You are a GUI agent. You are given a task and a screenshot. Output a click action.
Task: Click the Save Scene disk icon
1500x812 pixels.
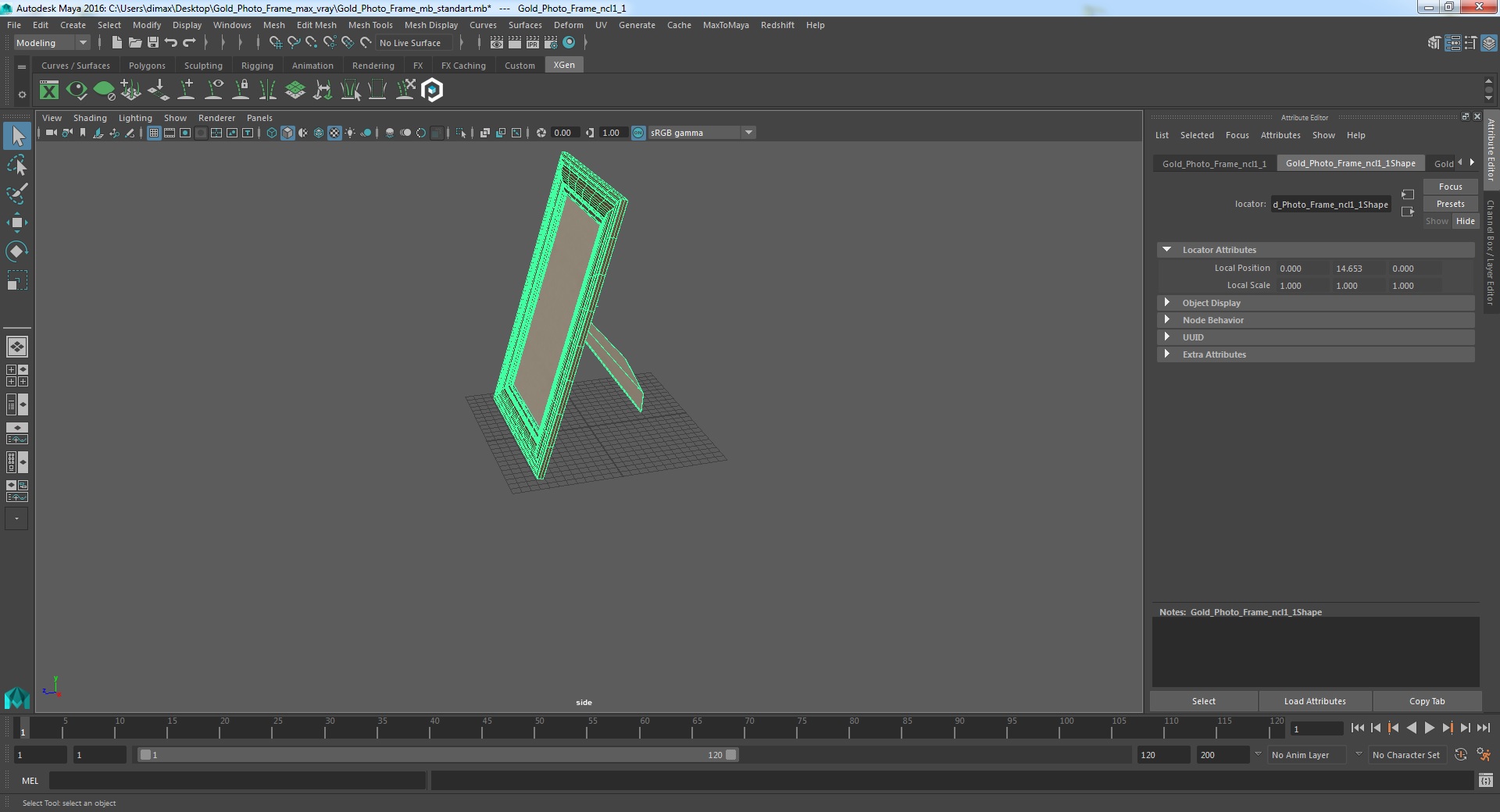[153, 43]
